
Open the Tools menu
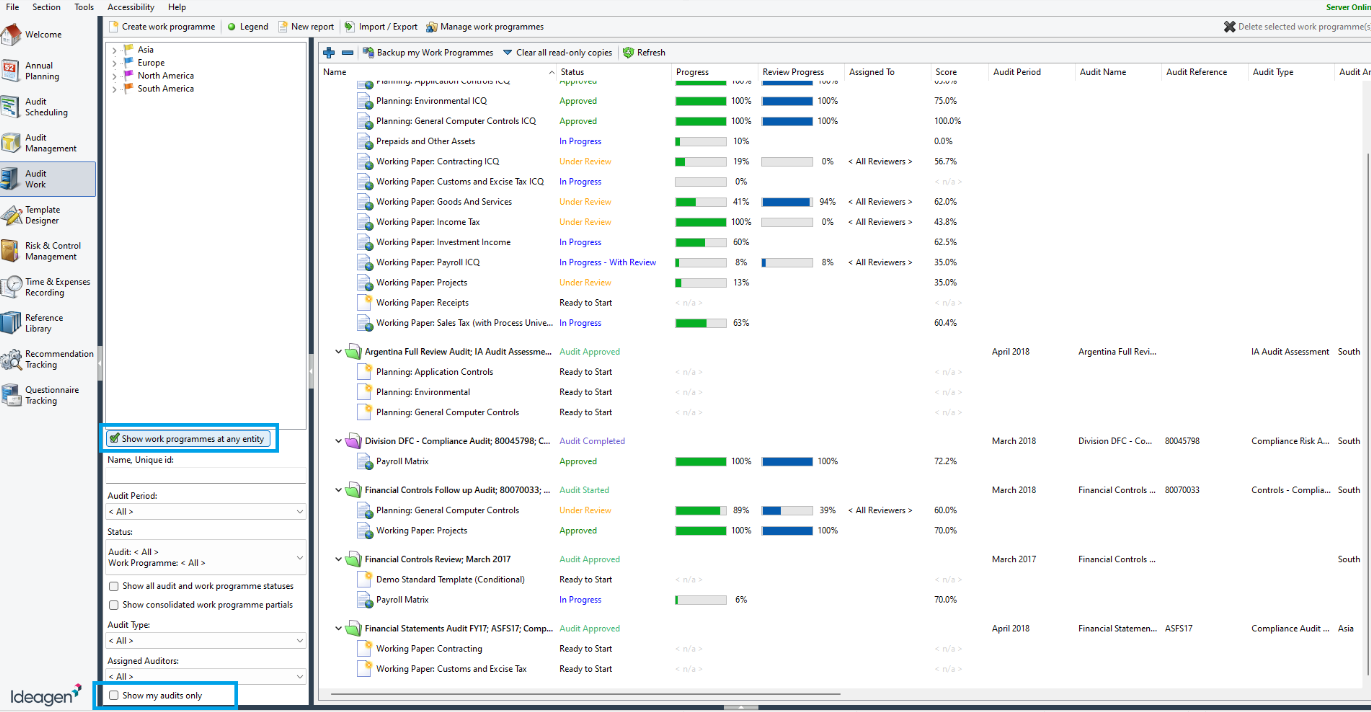tap(82, 7)
